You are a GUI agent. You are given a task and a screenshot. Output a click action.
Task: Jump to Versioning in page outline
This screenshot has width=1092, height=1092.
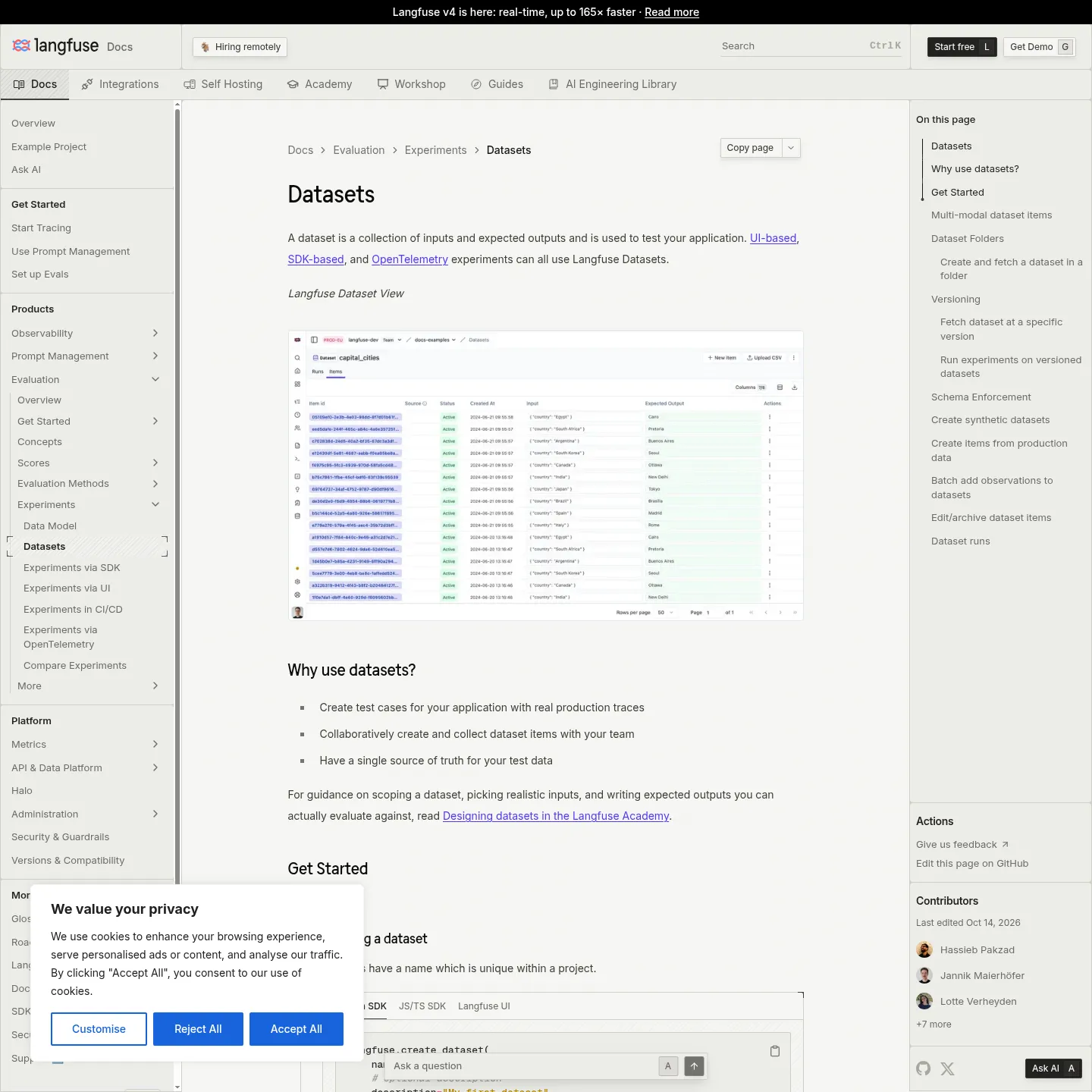click(x=955, y=300)
